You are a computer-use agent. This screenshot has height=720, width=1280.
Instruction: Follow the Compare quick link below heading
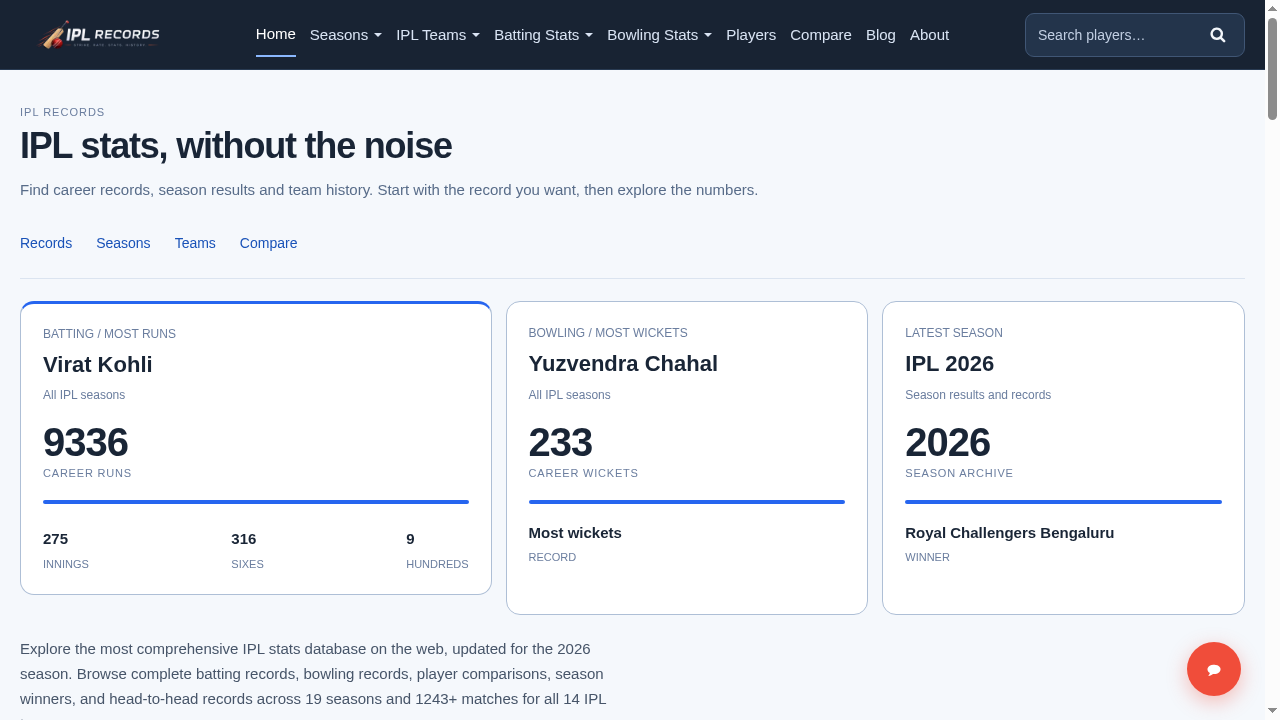click(269, 243)
